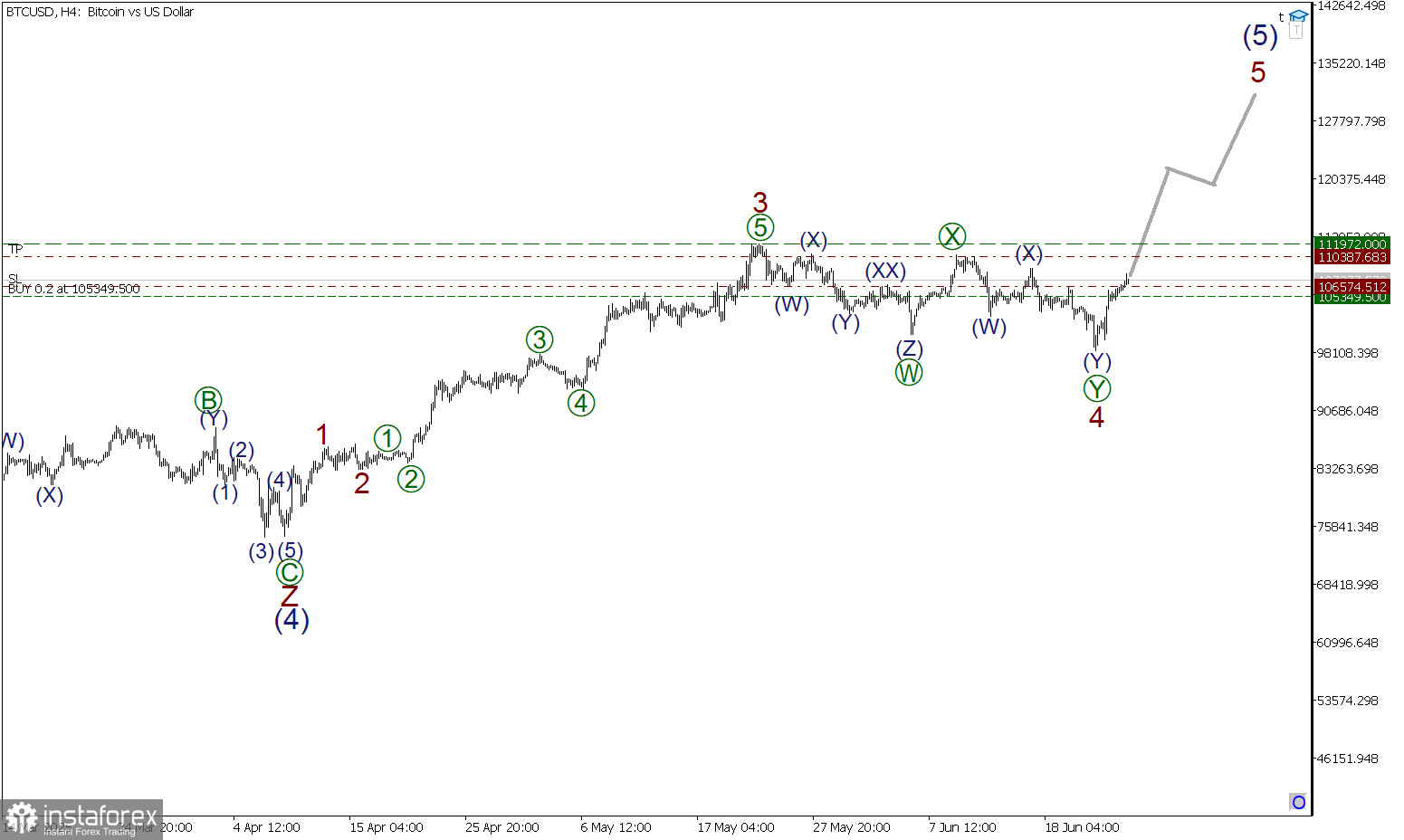The image size is (1404, 840).
Task: Click the 25 Apr 20:00 date label
Action: coord(502,827)
